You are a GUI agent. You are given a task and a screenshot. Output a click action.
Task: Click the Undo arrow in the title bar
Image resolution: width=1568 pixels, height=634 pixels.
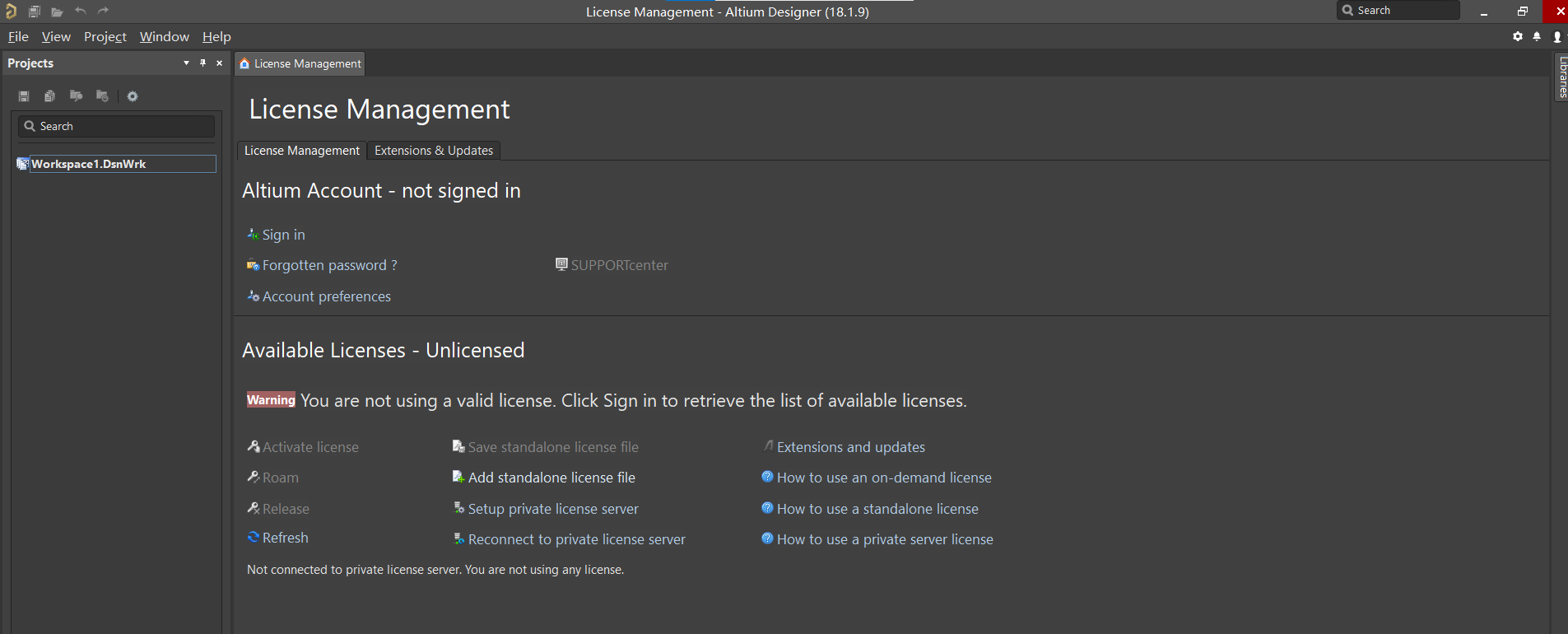click(x=80, y=12)
